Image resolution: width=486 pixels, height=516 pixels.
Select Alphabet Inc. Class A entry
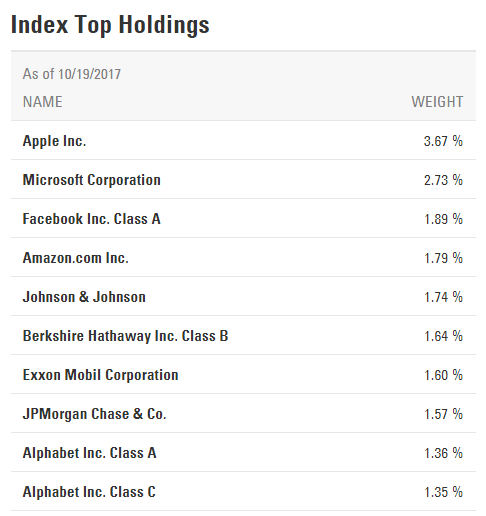point(89,453)
